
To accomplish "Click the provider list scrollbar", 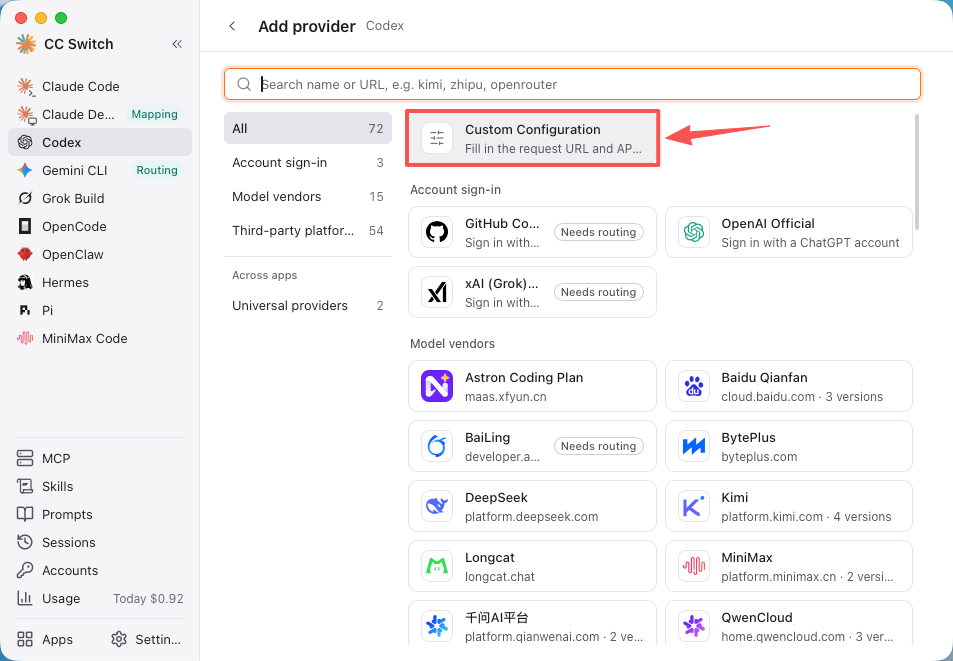I will pos(917,172).
